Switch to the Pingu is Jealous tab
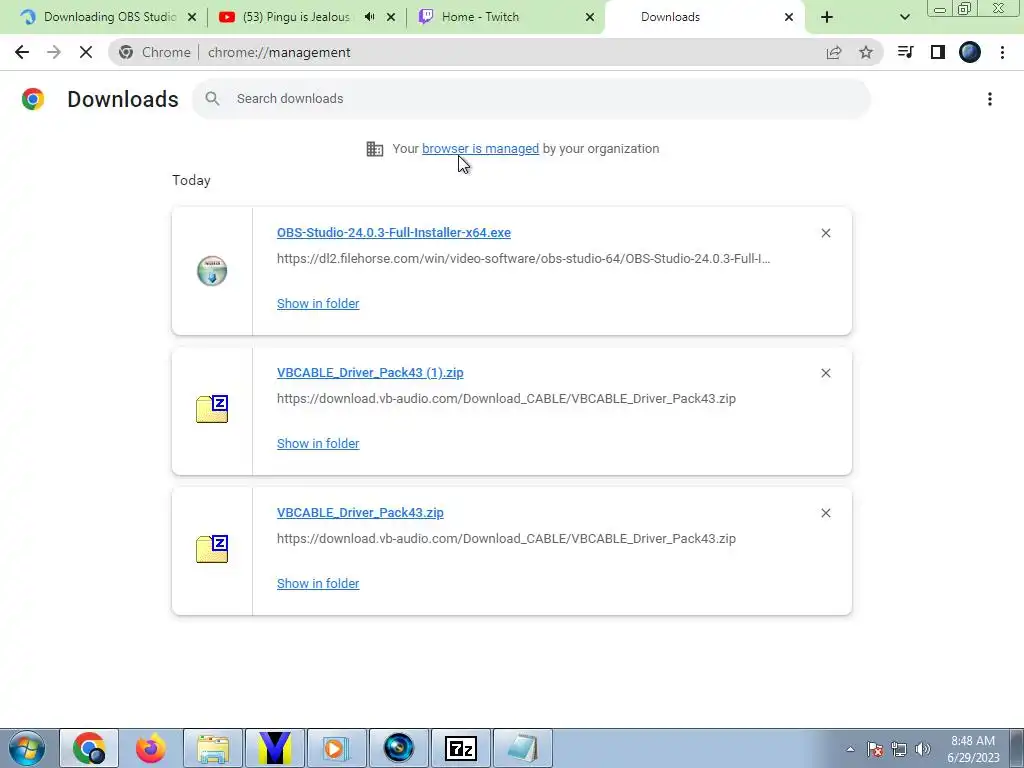This screenshot has width=1024, height=768. (296, 17)
